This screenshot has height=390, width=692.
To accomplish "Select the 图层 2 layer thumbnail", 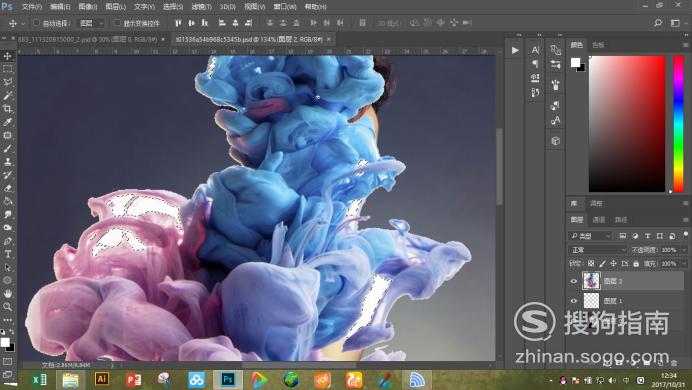I will tap(591, 281).
